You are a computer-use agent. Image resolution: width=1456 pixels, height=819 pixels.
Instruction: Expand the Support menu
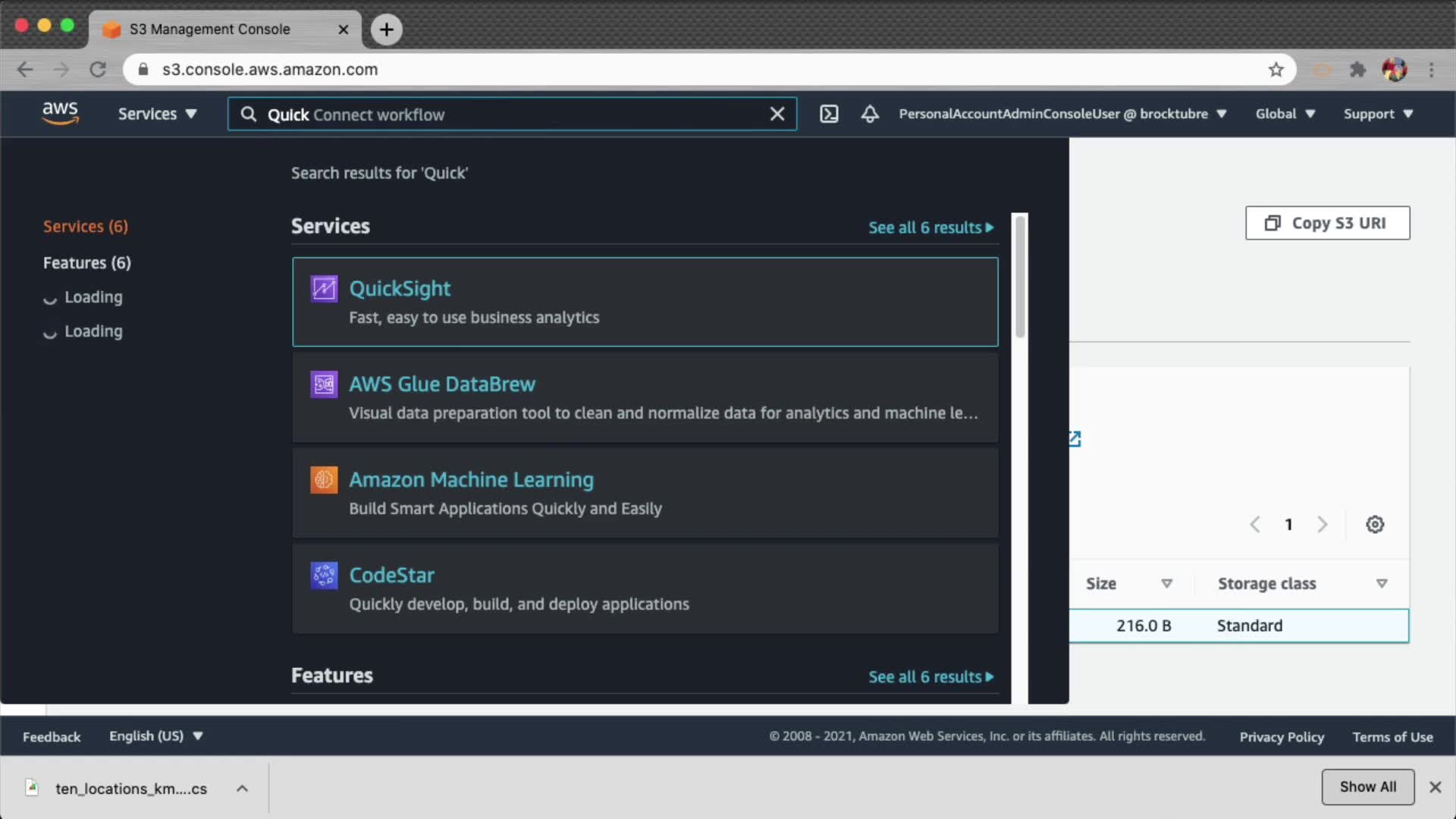[x=1378, y=114]
